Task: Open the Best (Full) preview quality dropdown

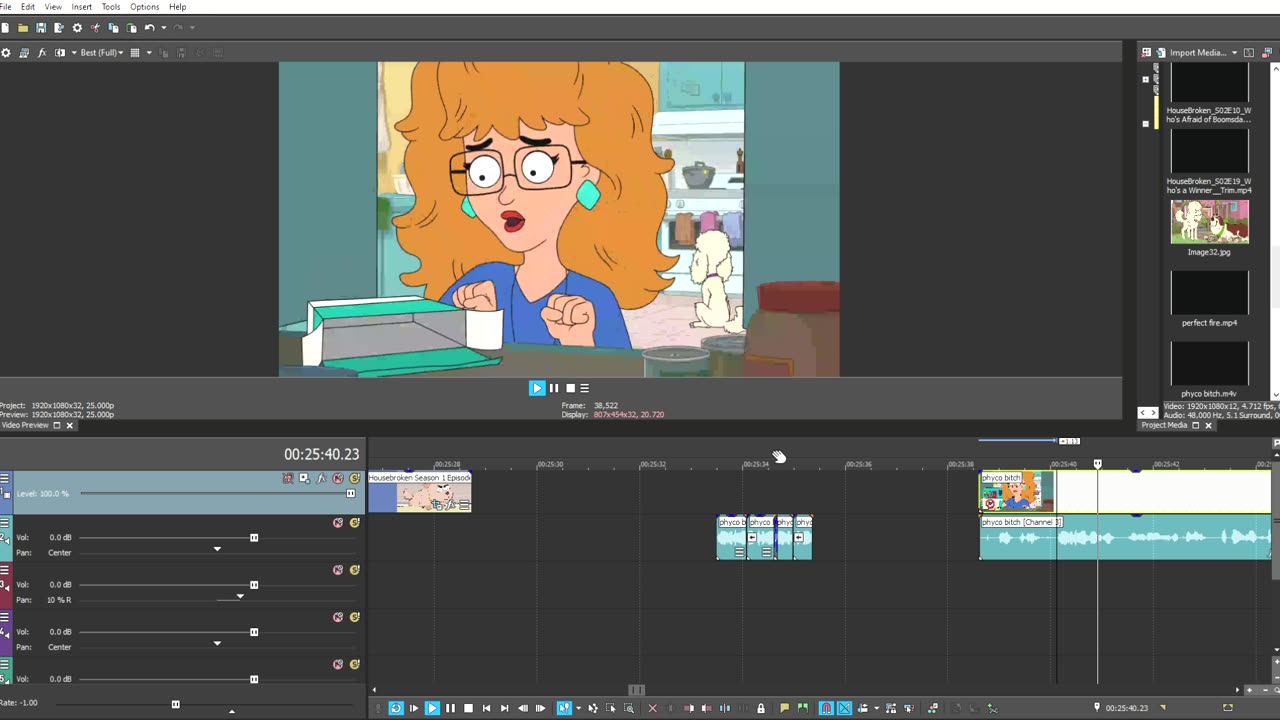Action: [x=101, y=53]
